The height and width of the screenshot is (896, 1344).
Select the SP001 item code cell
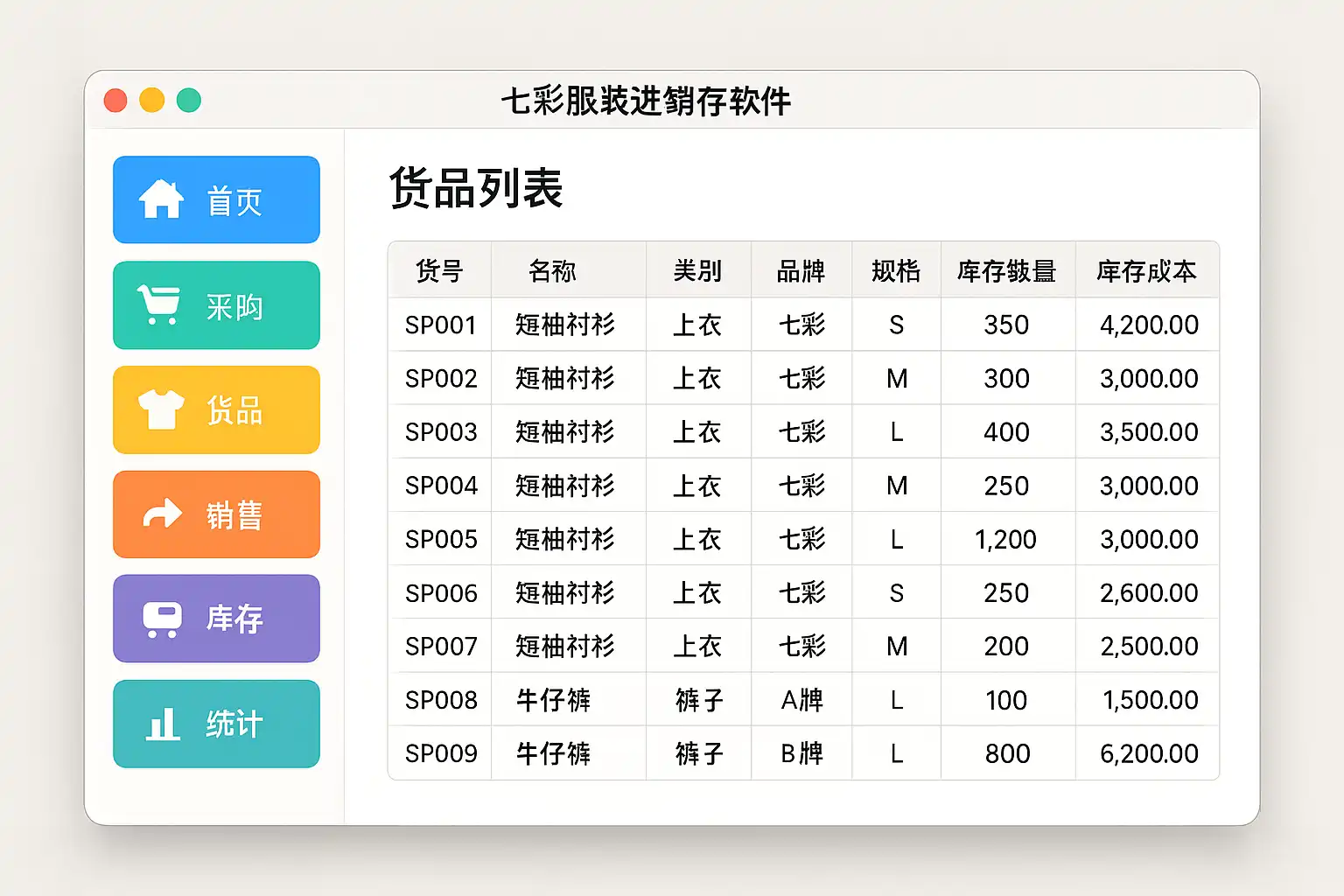point(441,325)
